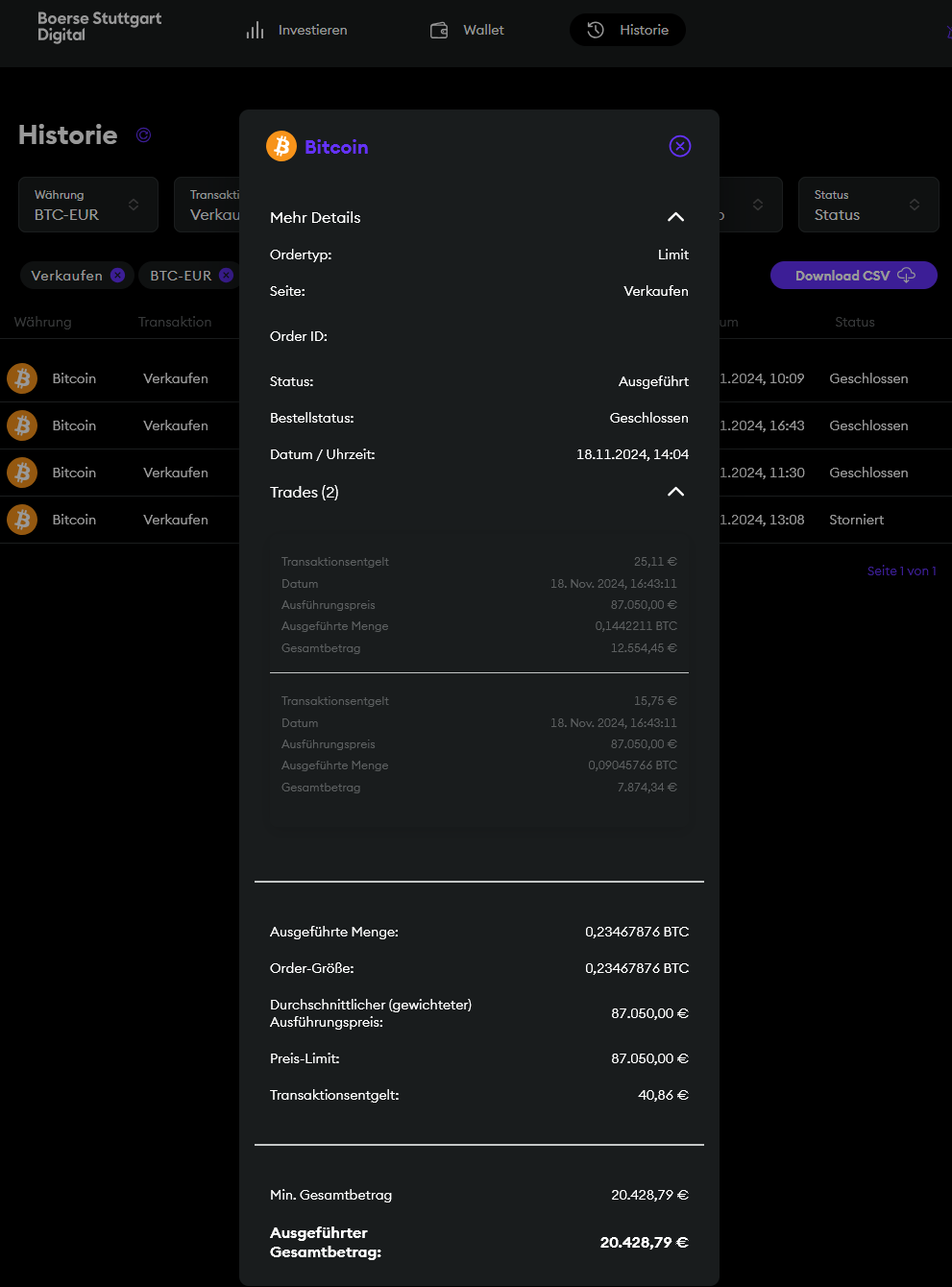Open the Transaktion filter dropdown
952x1287 pixels.
point(207,205)
